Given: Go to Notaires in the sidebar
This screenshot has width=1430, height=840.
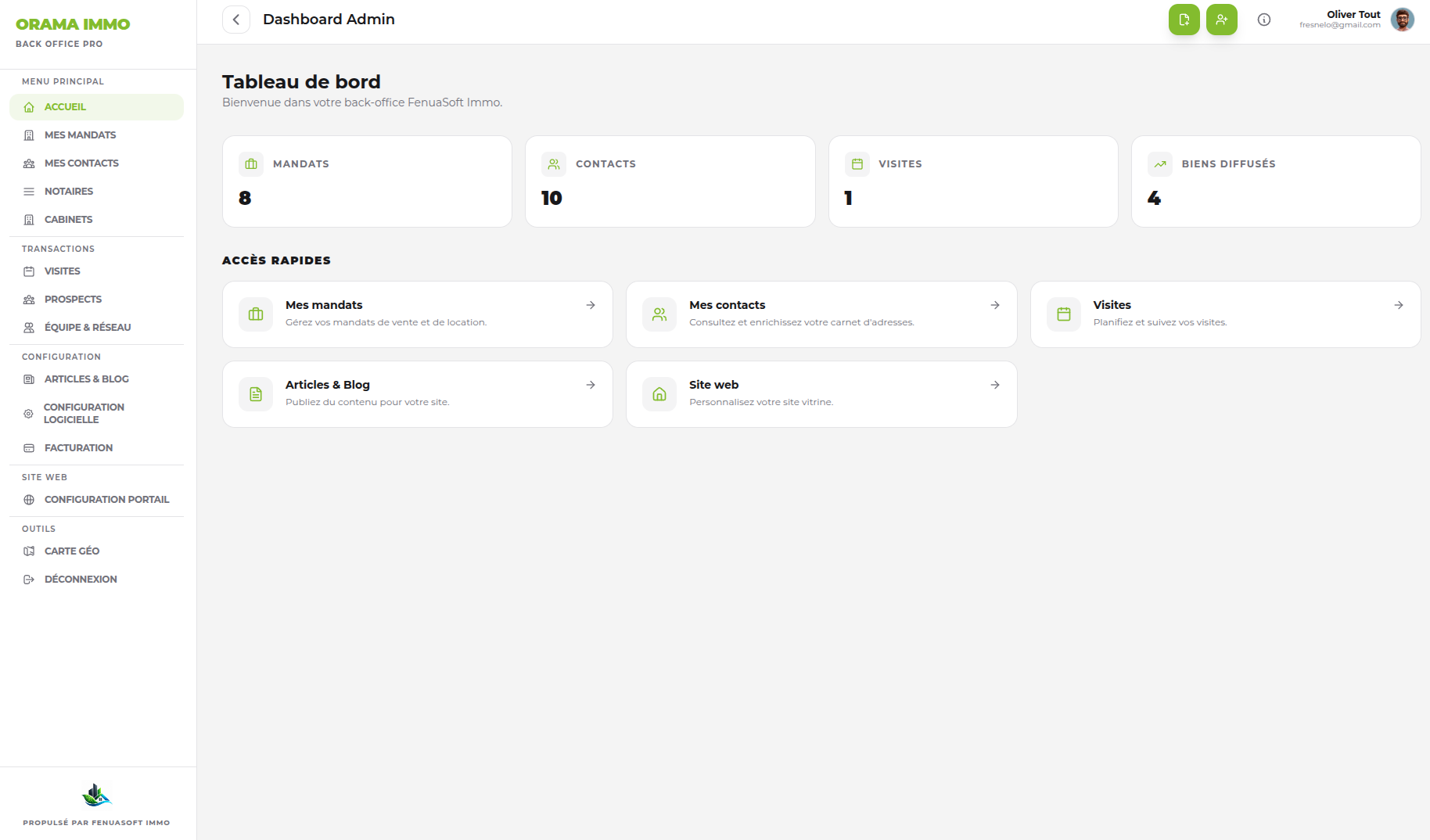Looking at the screenshot, I should (96, 192).
